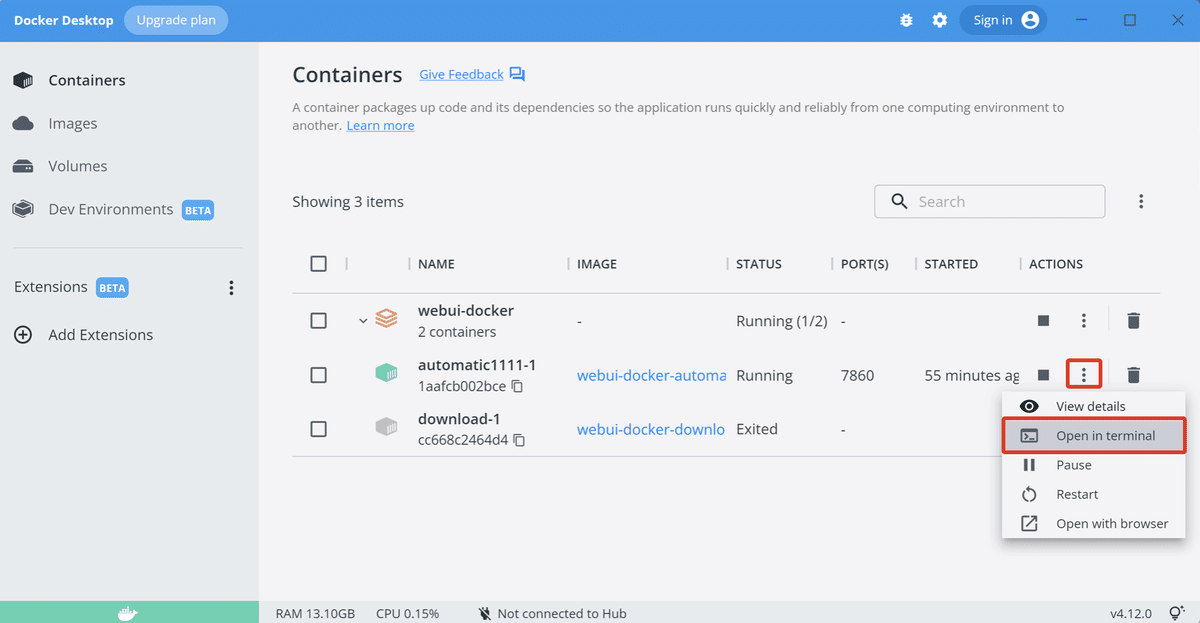The width and height of the screenshot is (1200, 623).
Task: Toggle the select-all header checkbox
Action: tap(318, 264)
